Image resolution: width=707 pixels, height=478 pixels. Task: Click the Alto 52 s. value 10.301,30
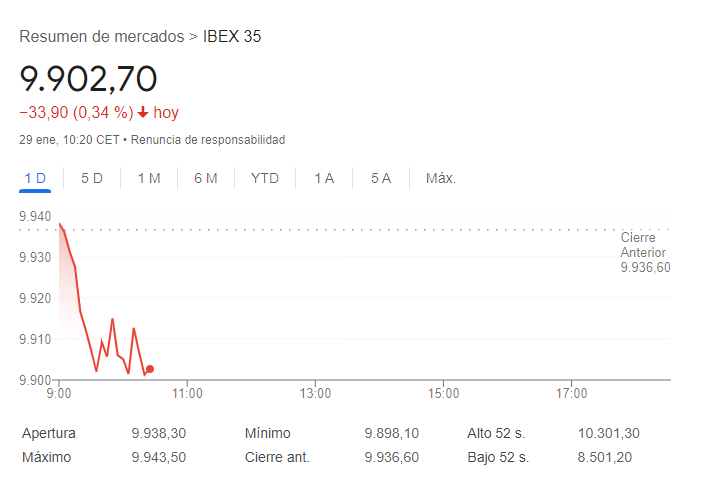[609, 433]
